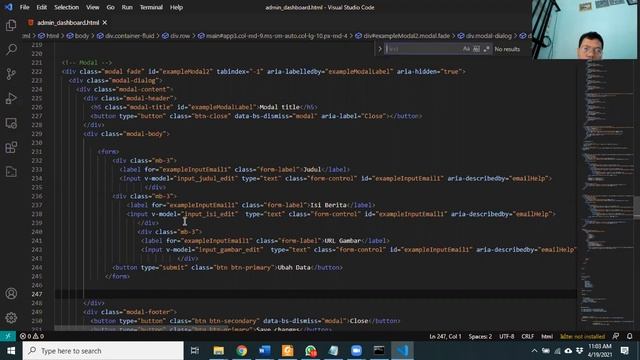Viewport: 640px width, 360px height.
Task: Click the Visual Studio Code taskbar icon
Action: [402, 351]
